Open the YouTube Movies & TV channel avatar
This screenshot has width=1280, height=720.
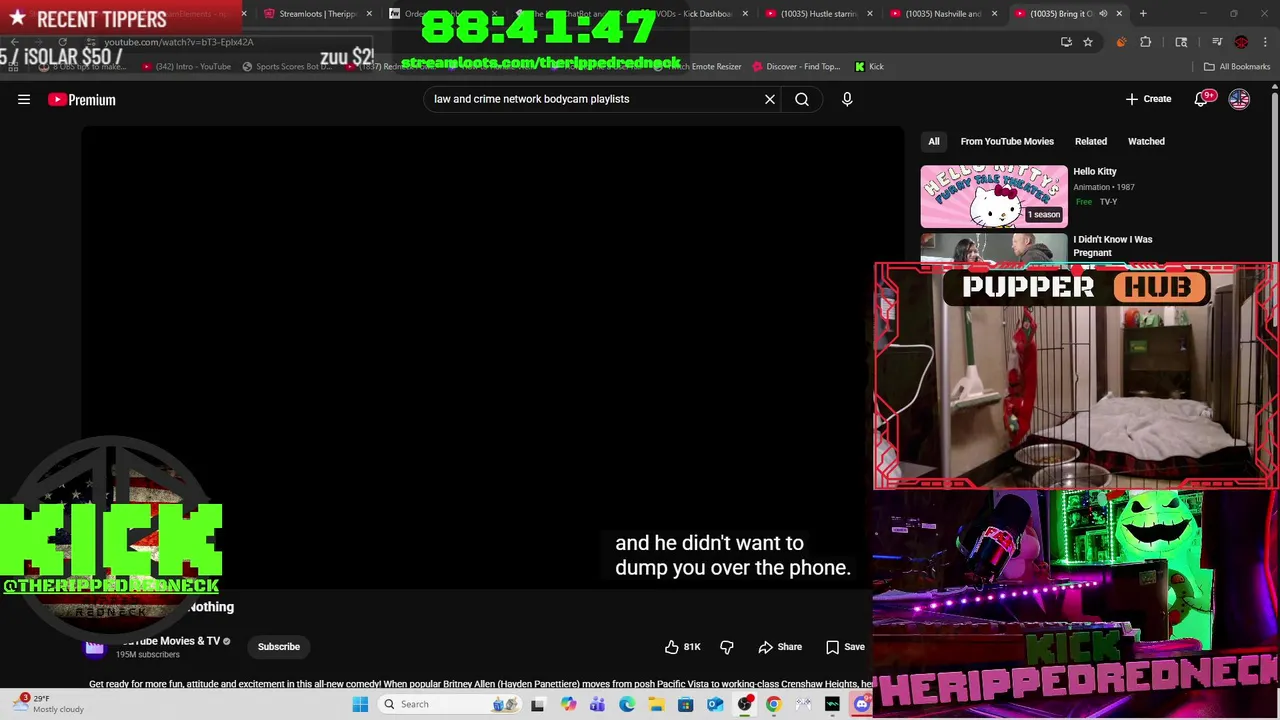[95, 647]
